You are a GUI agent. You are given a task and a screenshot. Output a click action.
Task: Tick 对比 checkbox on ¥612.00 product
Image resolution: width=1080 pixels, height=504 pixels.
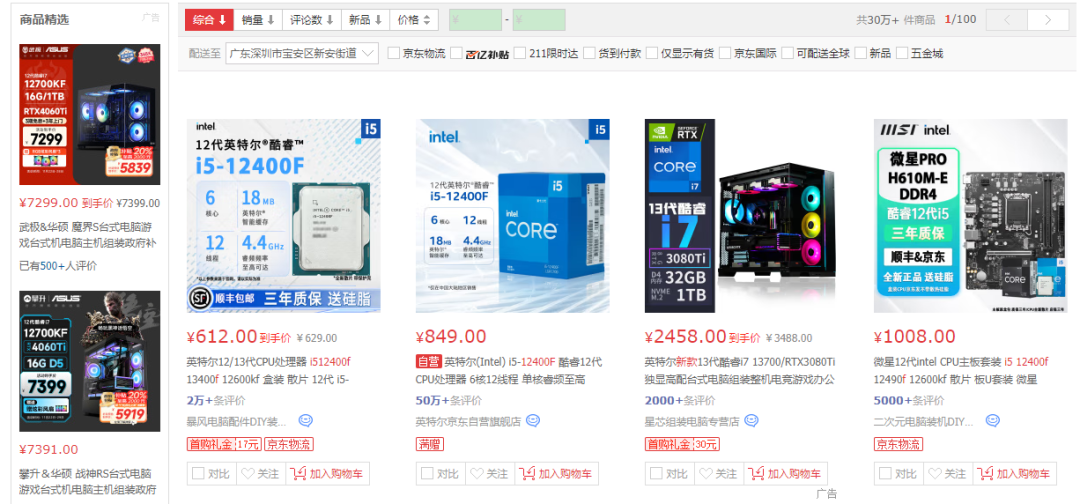coord(198,473)
